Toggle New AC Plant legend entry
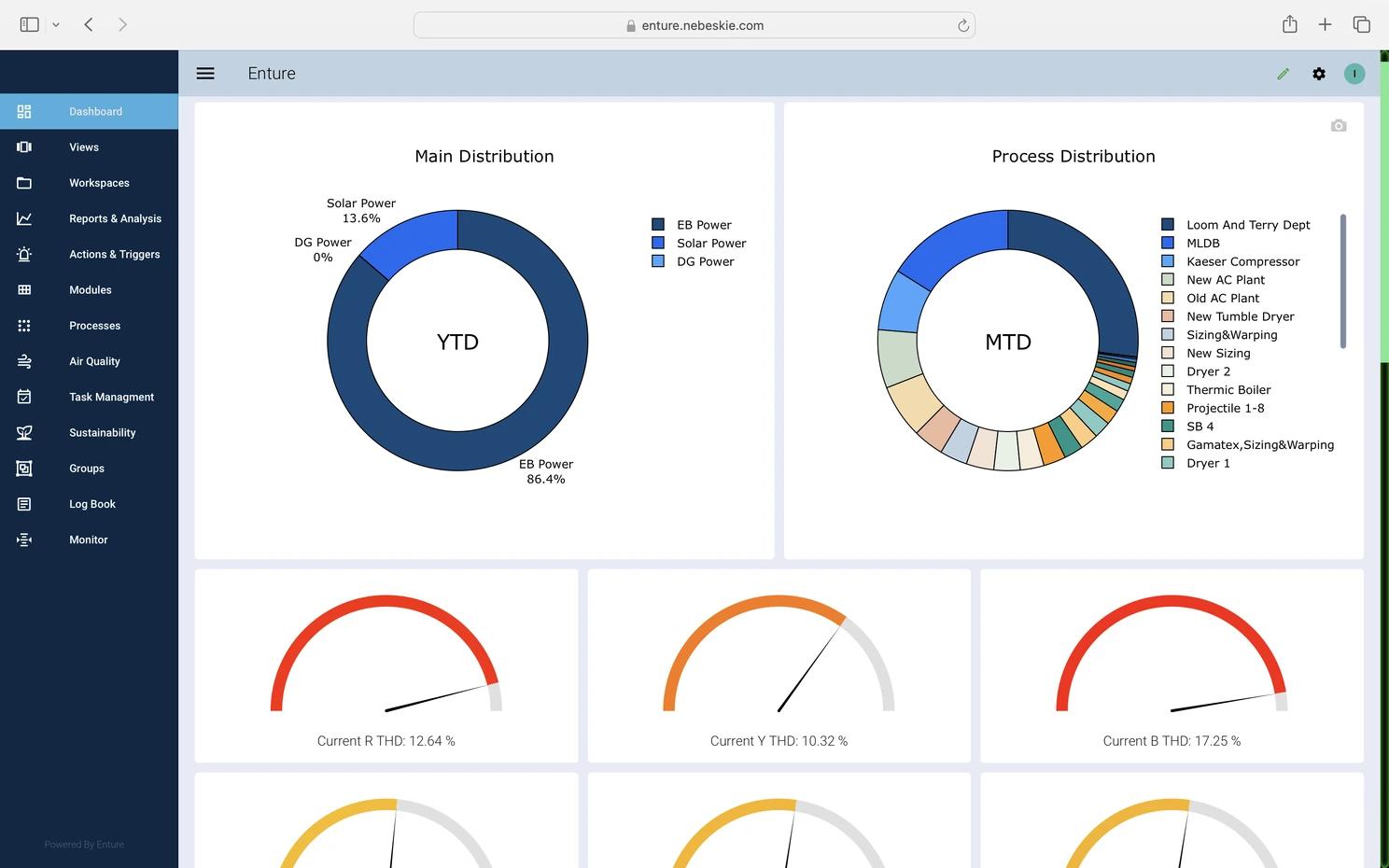This screenshot has height=868, width=1389. [1213, 280]
